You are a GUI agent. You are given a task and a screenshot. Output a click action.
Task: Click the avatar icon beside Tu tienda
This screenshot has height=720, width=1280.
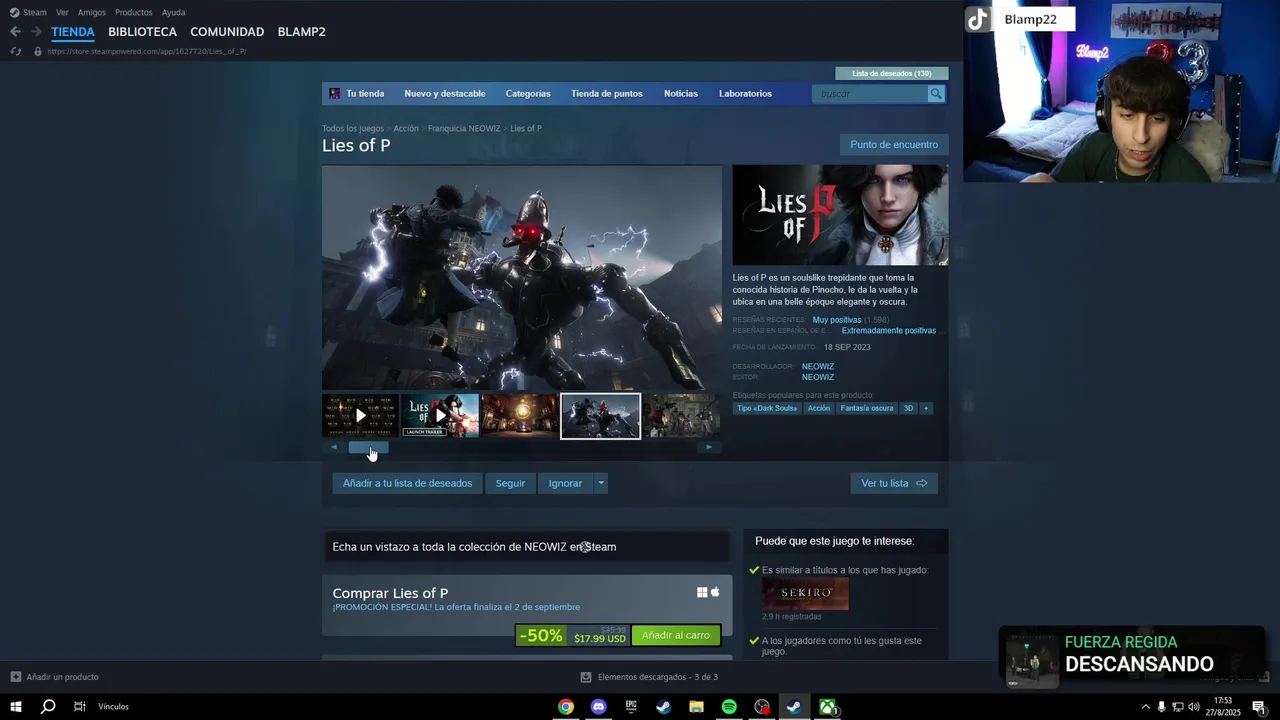(335, 94)
